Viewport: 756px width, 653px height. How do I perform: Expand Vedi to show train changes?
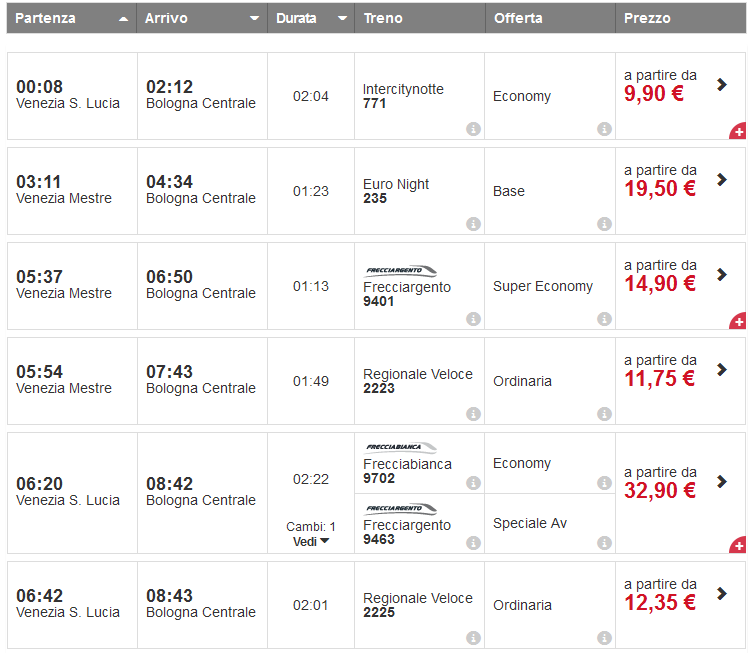[x=311, y=541]
